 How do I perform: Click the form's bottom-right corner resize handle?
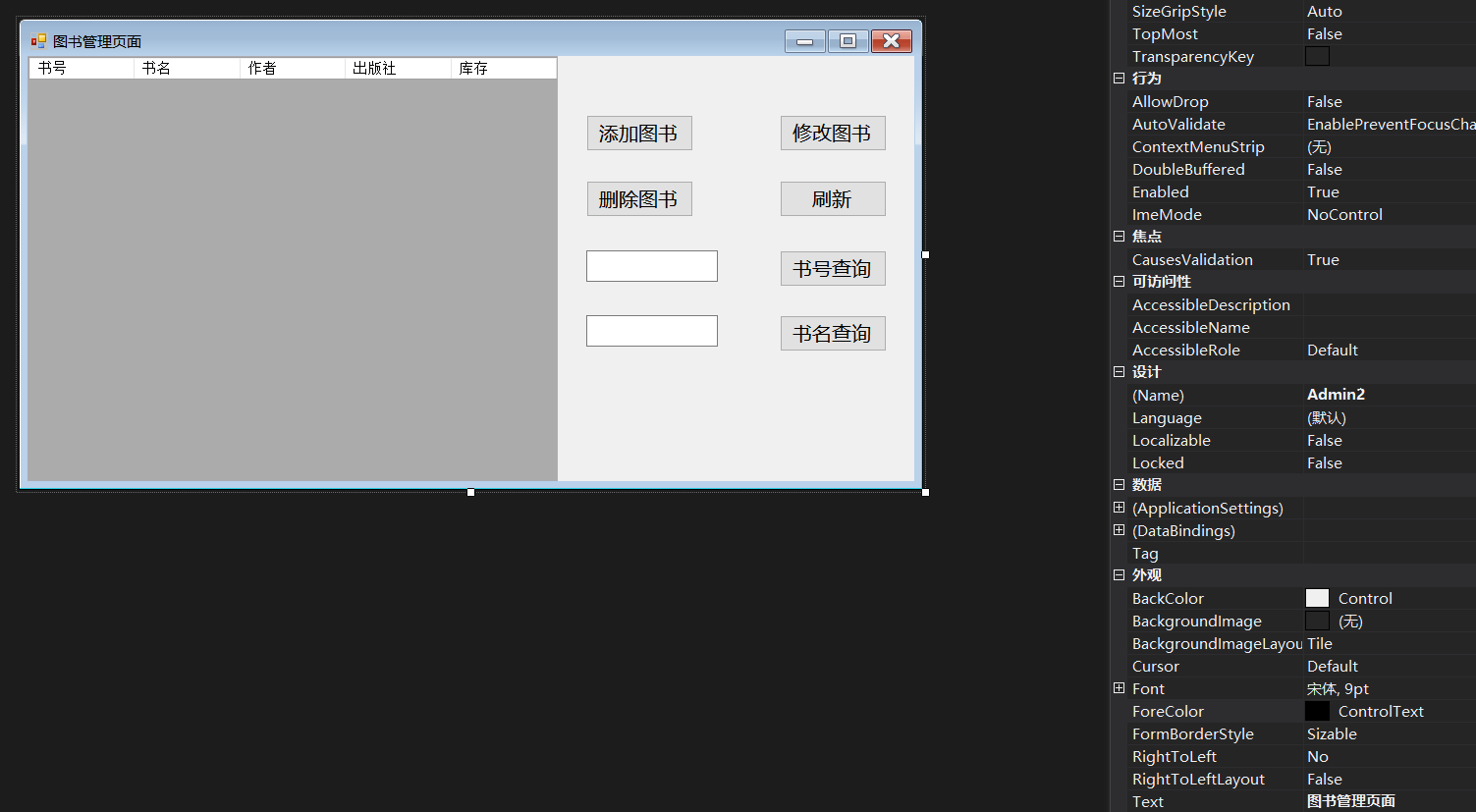pos(926,492)
